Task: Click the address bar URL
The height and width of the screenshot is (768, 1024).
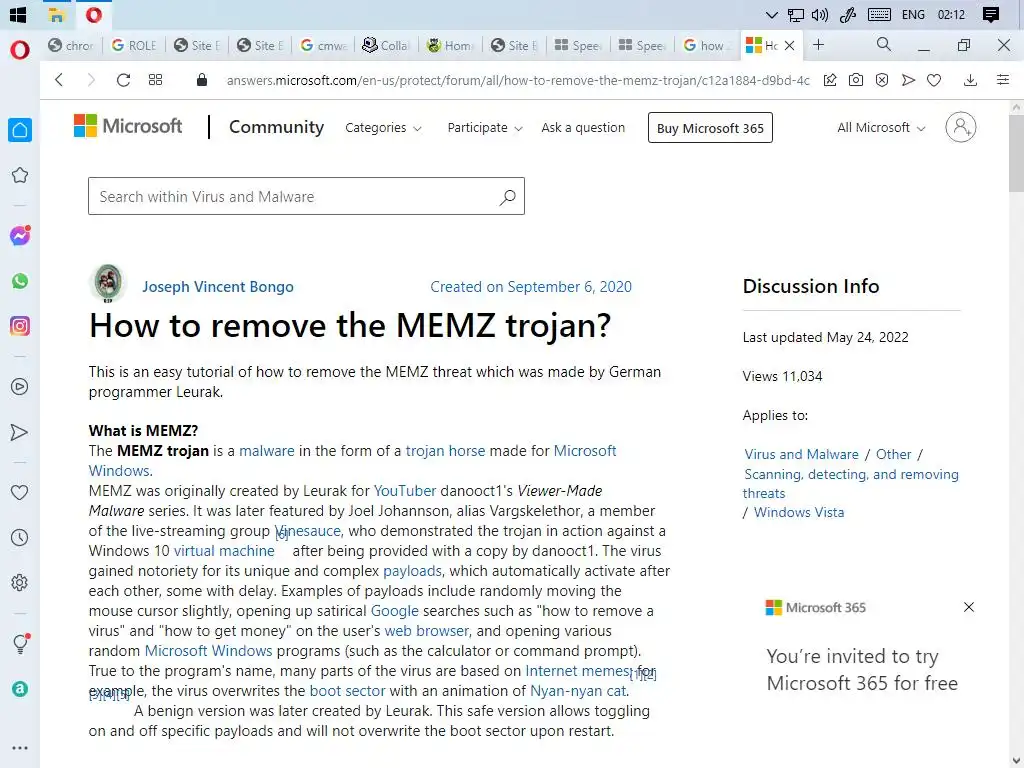Action: point(517,80)
